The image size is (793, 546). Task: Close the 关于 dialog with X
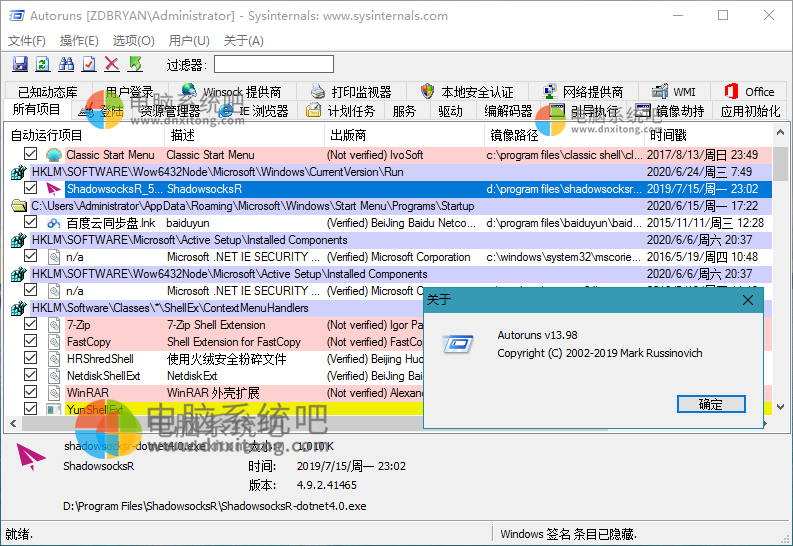click(x=747, y=300)
